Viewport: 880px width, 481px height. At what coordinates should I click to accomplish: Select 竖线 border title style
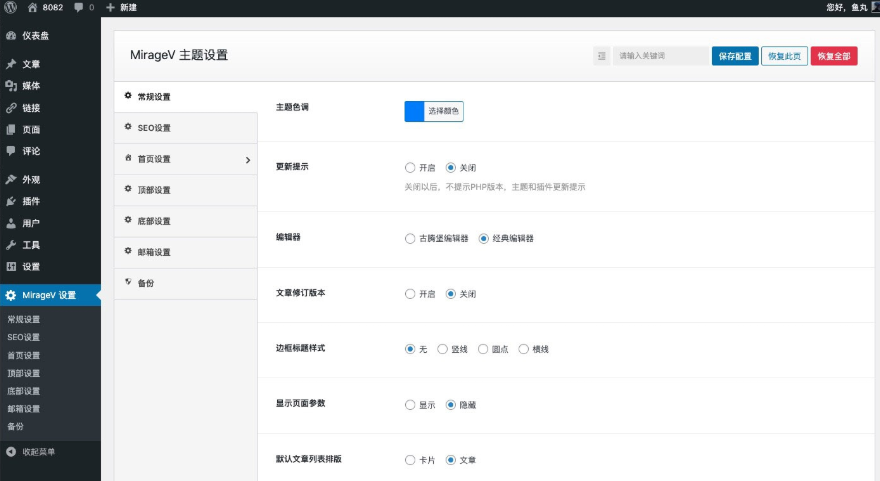(442, 349)
